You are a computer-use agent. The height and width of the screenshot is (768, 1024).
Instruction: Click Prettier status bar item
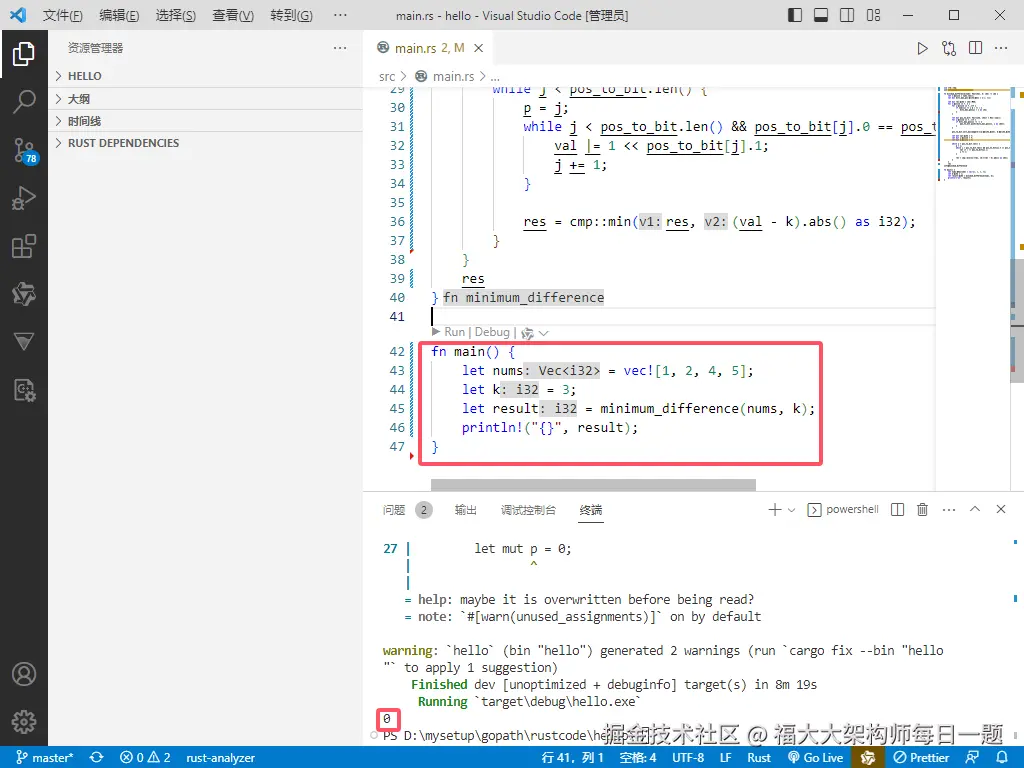pyautogui.click(x=921, y=758)
